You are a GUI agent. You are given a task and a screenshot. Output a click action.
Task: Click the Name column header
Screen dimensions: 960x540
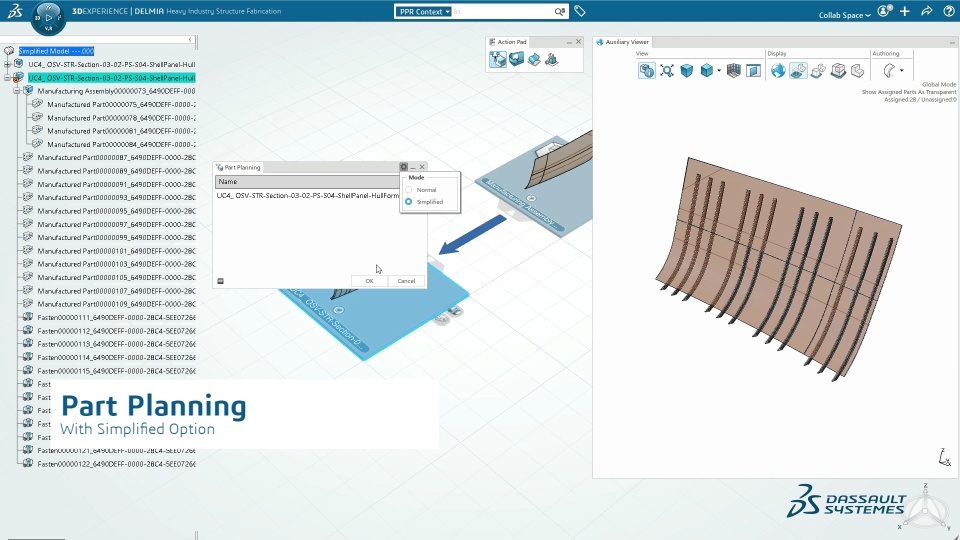[307, 182]
